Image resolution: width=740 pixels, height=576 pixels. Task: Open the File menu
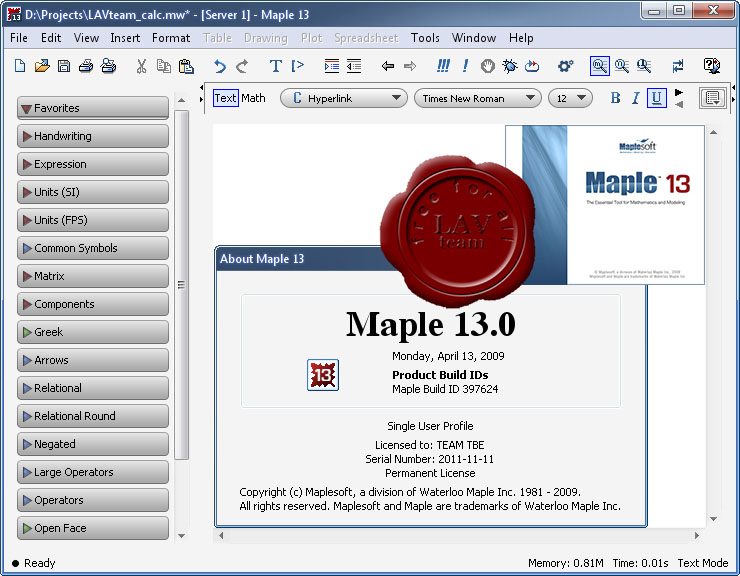(19, 38)
